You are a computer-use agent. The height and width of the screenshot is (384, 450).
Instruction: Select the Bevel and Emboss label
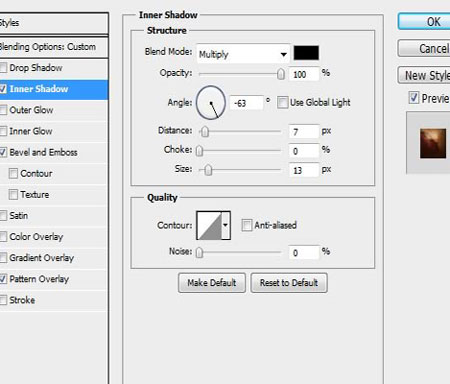[43, 152]
